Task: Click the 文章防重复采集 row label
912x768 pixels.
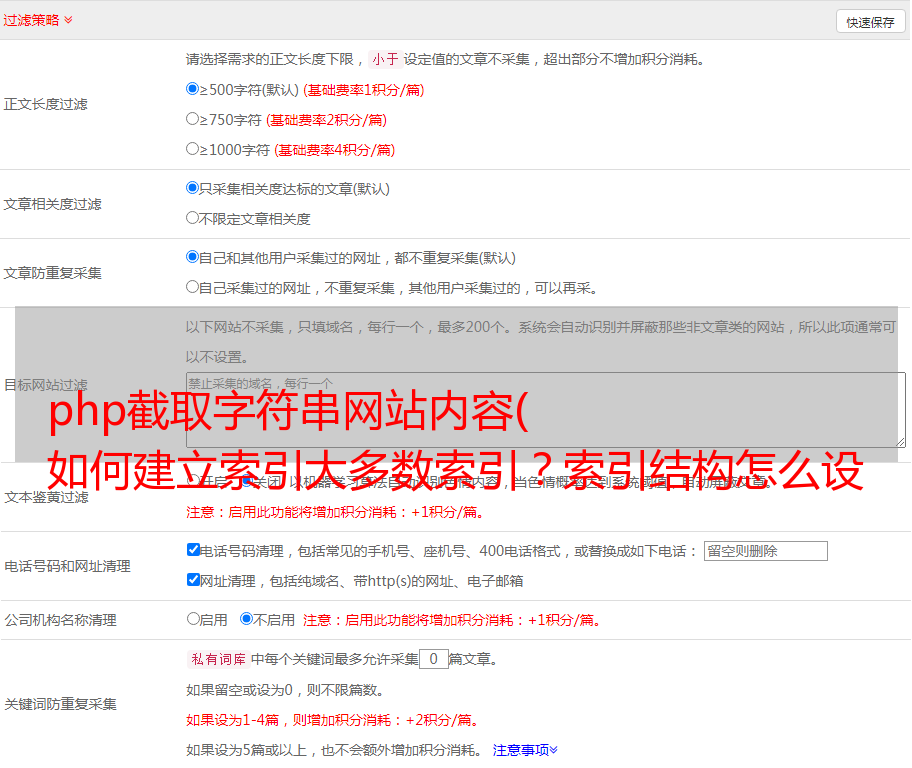Action: (x=52, y=273)
